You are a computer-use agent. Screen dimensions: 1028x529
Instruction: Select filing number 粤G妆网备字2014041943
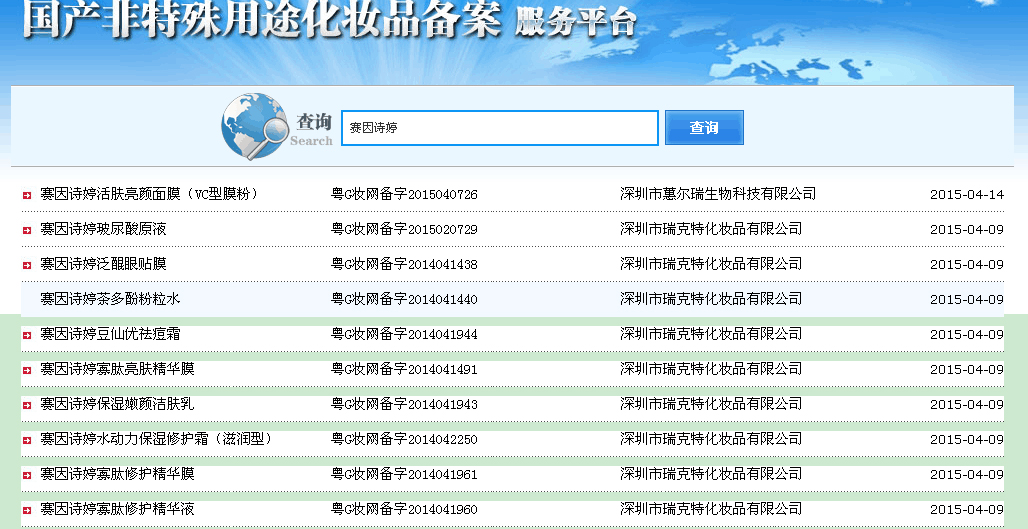tap(405, 404)
